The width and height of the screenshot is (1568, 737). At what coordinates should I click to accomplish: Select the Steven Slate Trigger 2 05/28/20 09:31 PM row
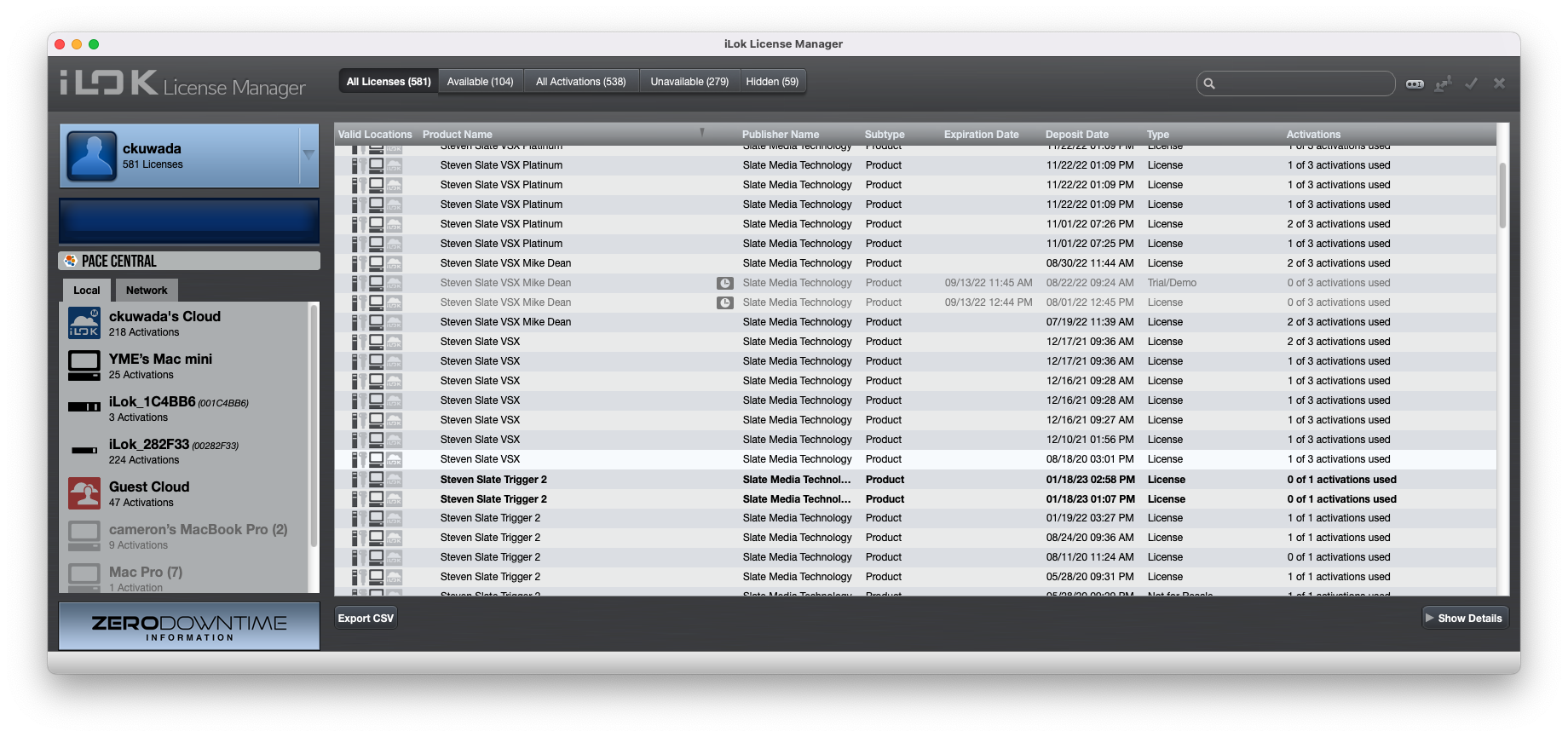tap(915, 577)
